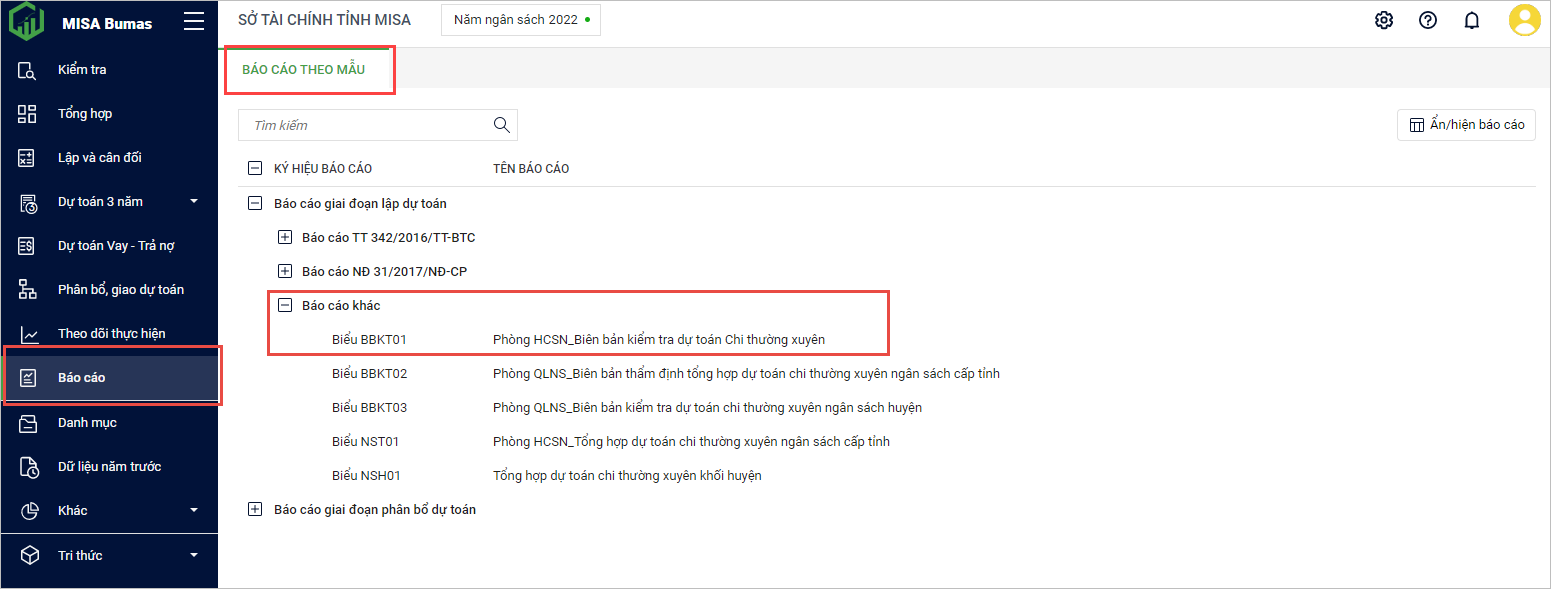Expand Báo cáo NĐ 31/2017/NĐ-CP
The width and height of the screenshot is (1552, 590).
pyautogui.click(x=285, y=272)
